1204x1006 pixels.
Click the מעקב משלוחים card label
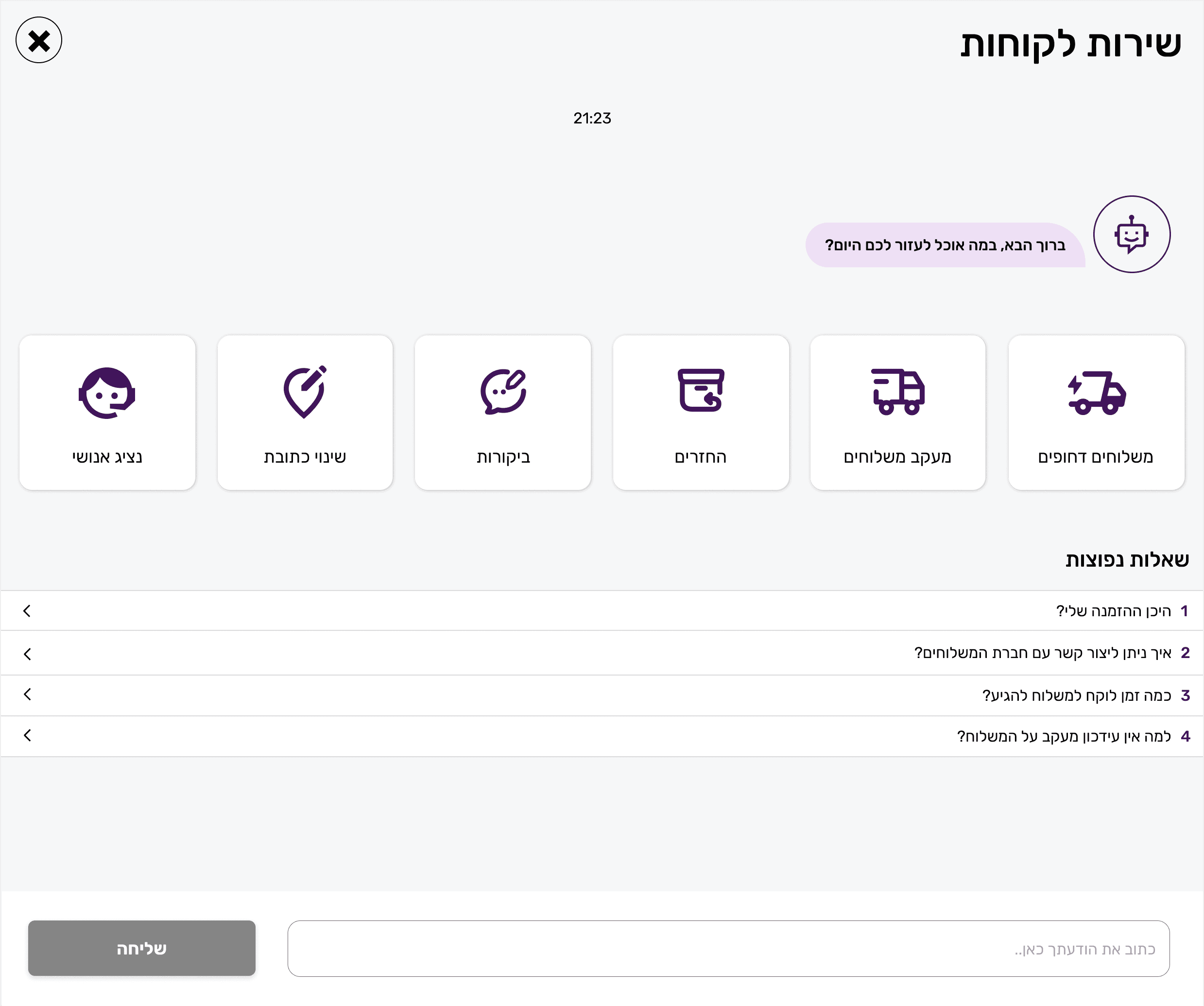click(x=897, y=457)
